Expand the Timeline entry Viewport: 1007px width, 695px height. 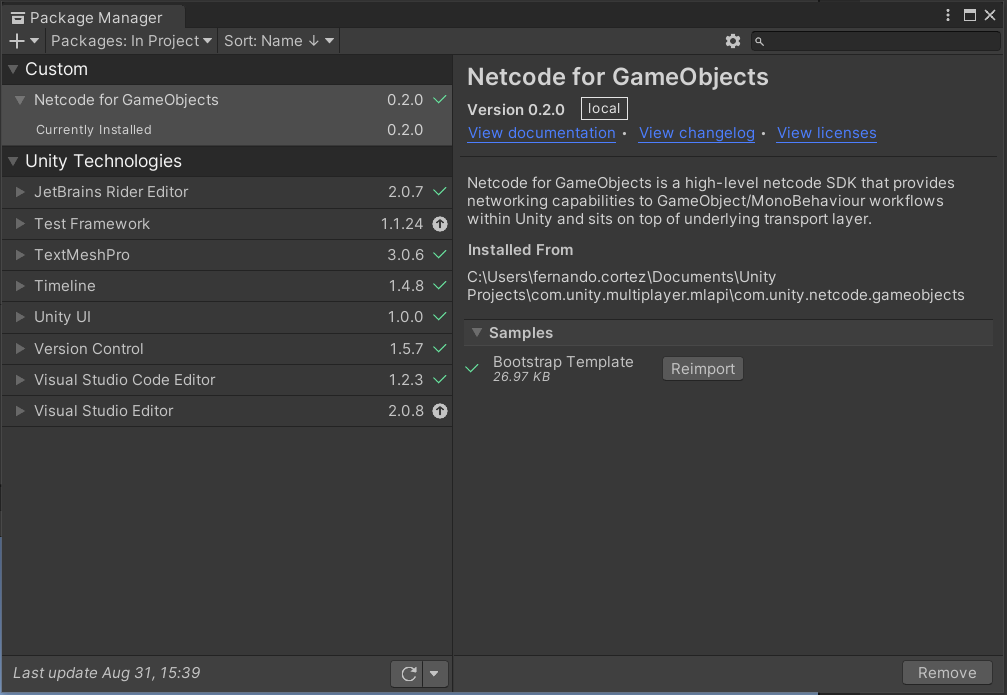[20, 286]
